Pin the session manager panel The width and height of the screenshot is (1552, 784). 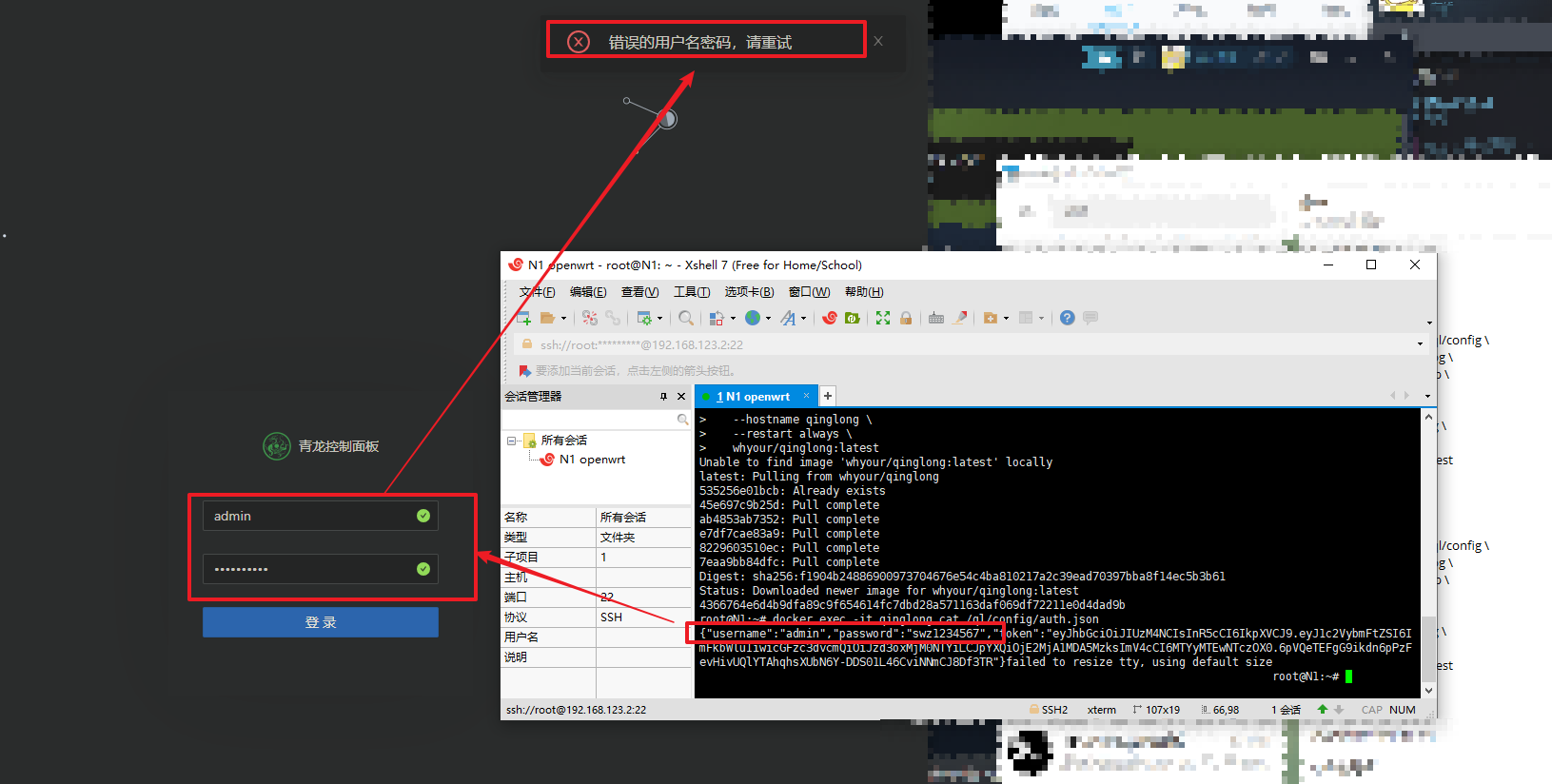pos(663,397)
